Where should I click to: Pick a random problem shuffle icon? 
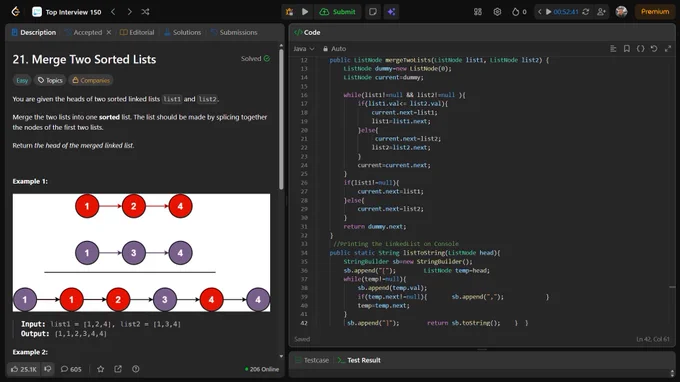coord(145,12)
